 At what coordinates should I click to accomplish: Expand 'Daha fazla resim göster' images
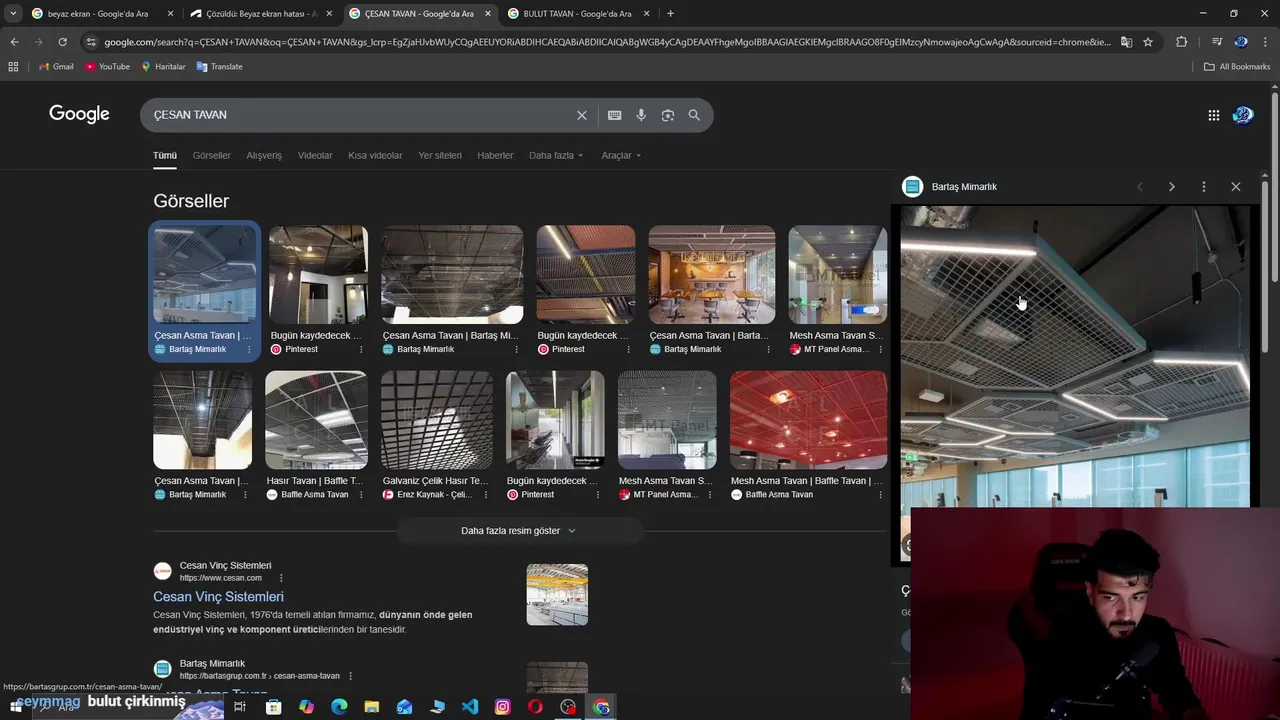tap(519, 531)
